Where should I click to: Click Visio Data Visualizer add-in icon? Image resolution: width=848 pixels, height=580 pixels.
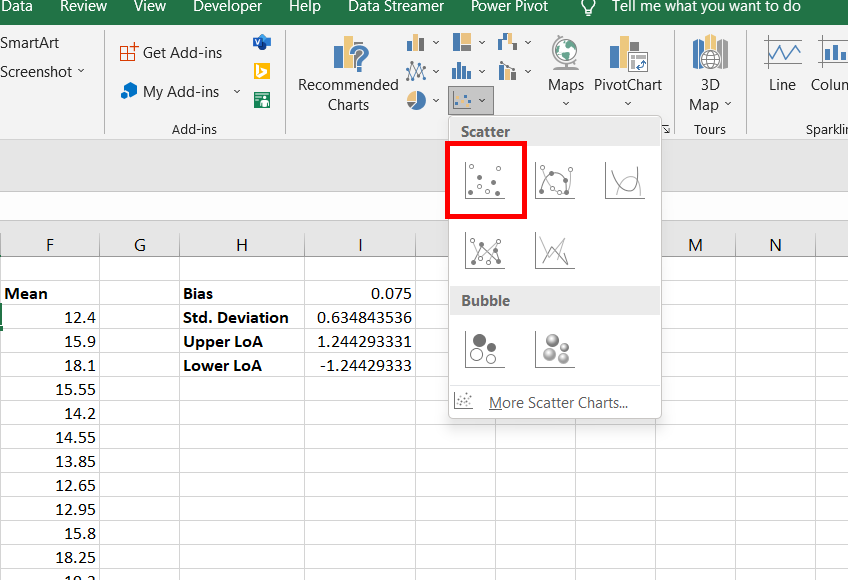tap(262, 42)
